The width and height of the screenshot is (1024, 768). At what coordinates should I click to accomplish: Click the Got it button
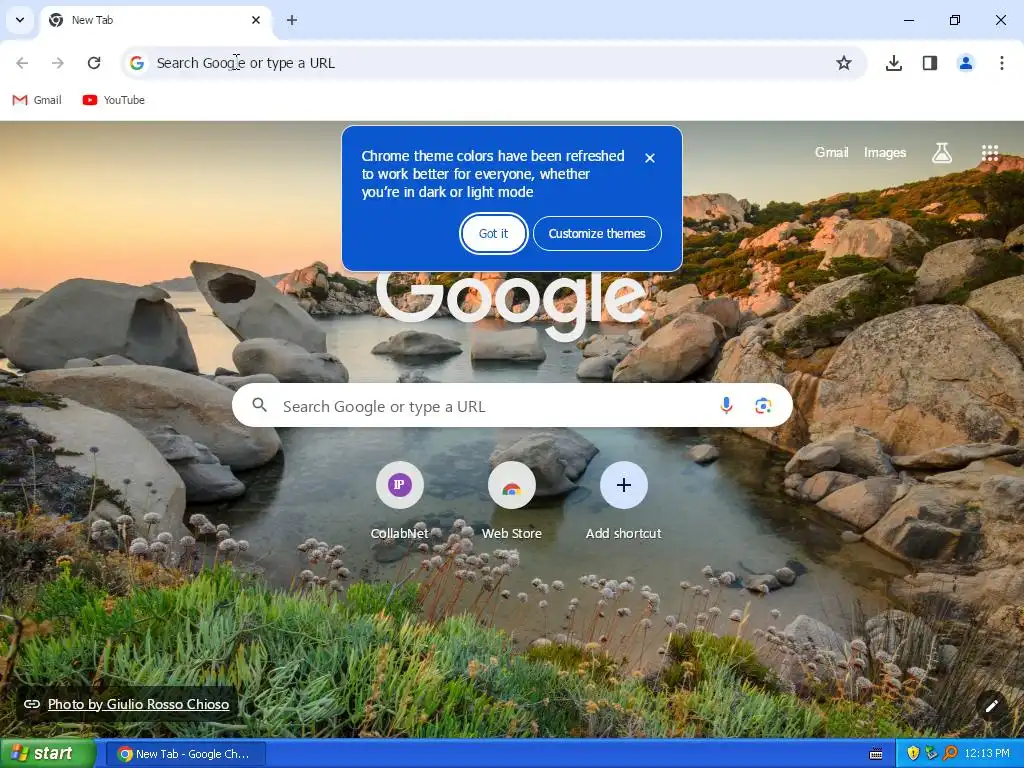(x=493, y=234)
